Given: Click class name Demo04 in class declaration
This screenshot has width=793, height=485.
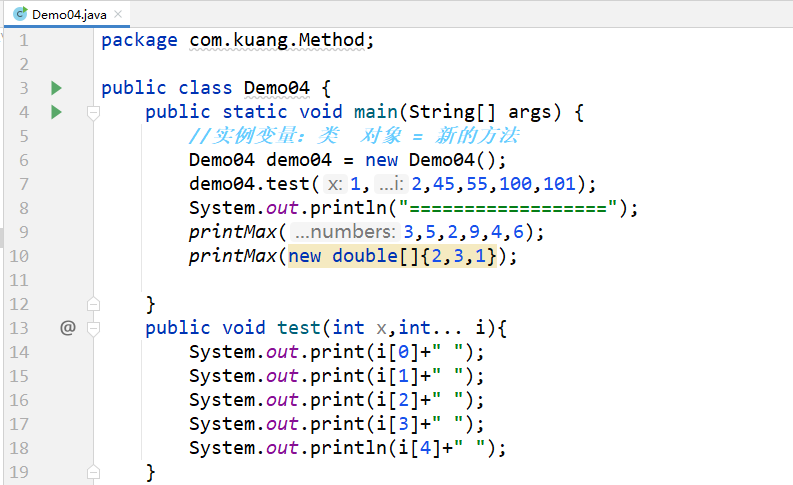Looking at the screenshot, I should coord(277,88).
